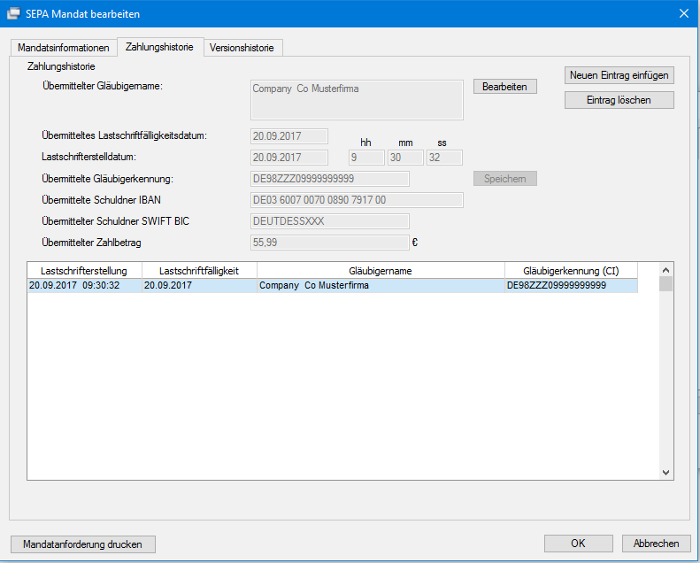The image size is (700, 563).
Task: Click the Übermittelte Schuldner IBAN label
Action: pos(101,200)
